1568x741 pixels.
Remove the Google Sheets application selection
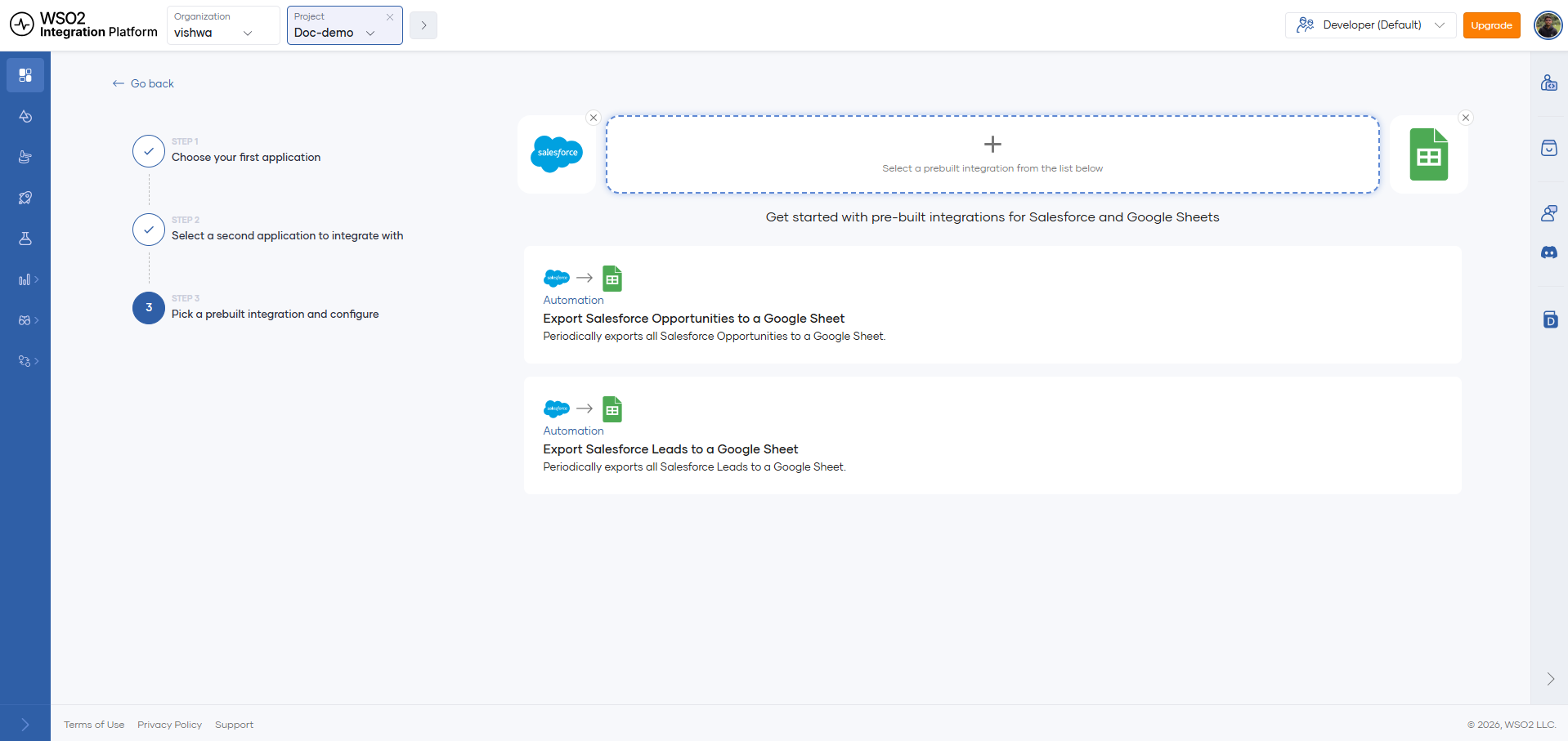pos(1466,118)
